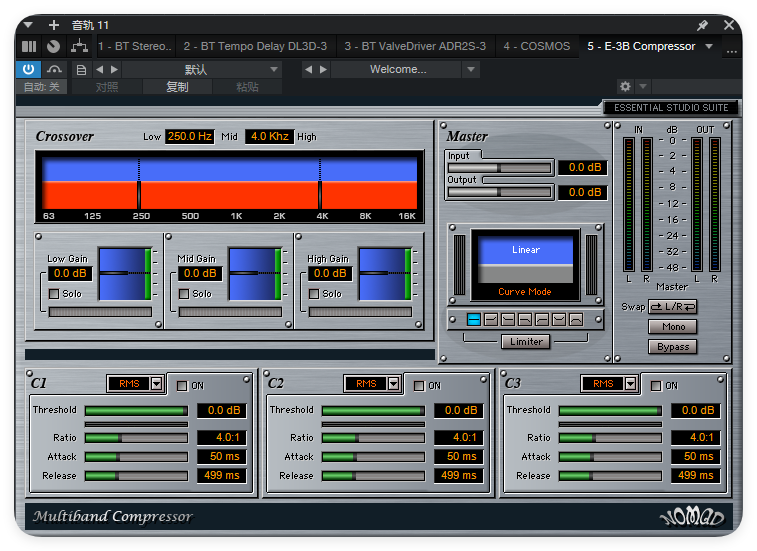Viewport: 757px width, 551px height.
Task: Switch to 2 - BT Tempo Delay DL3D-3 tab
Action: point(255,46)
